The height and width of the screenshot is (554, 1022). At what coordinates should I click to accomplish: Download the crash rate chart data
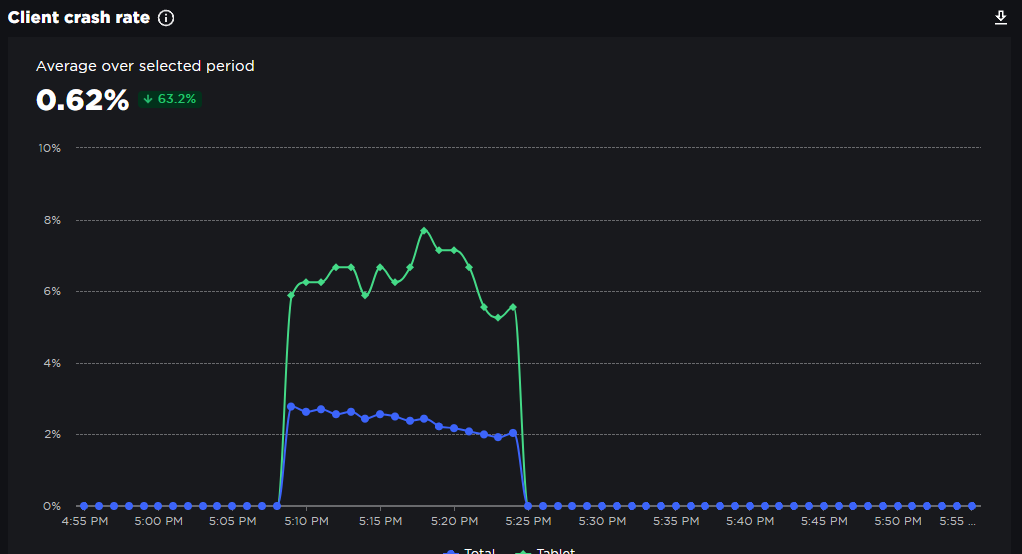coord(1001,18)
